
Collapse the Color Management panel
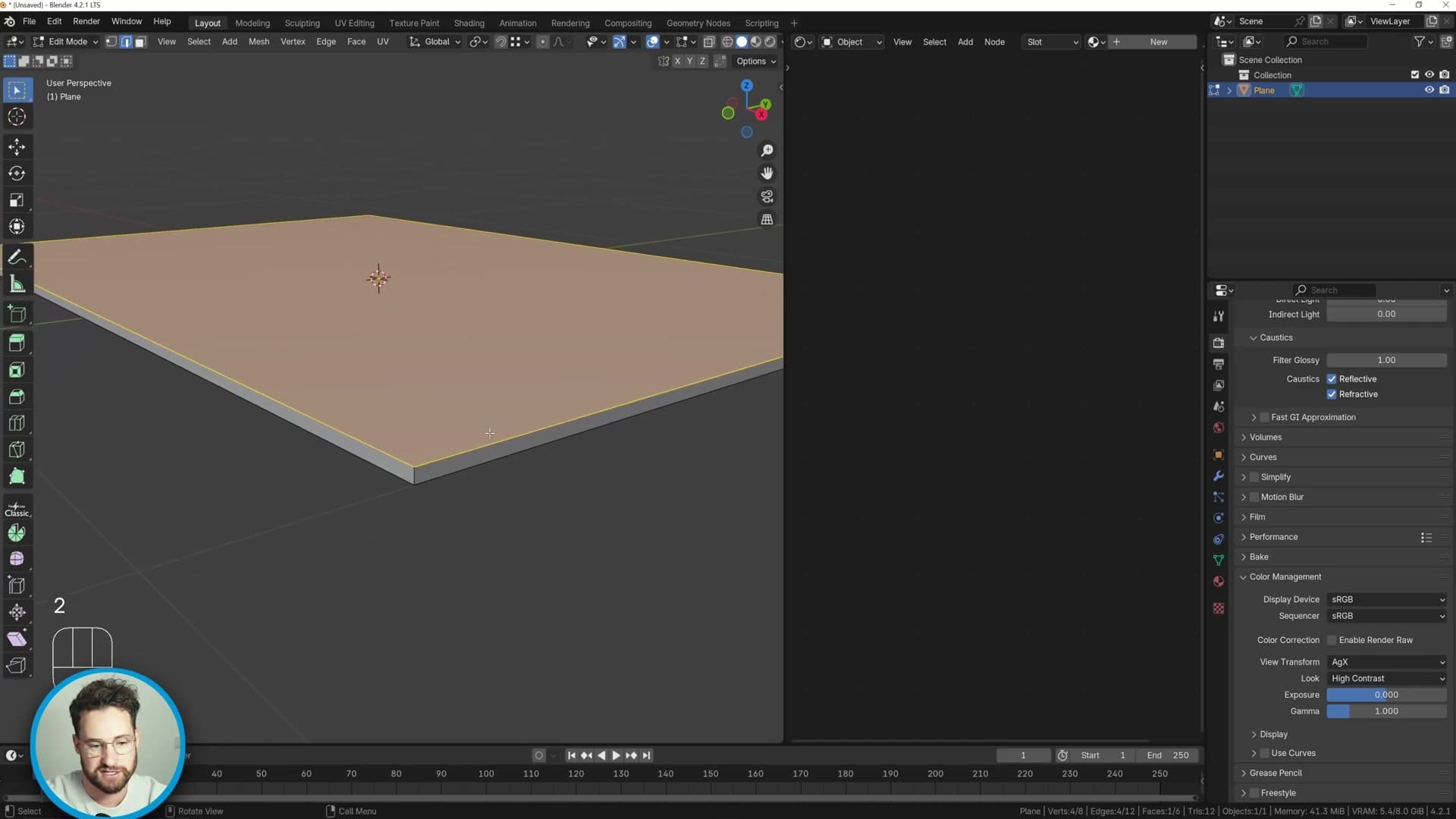point(1285,577)
